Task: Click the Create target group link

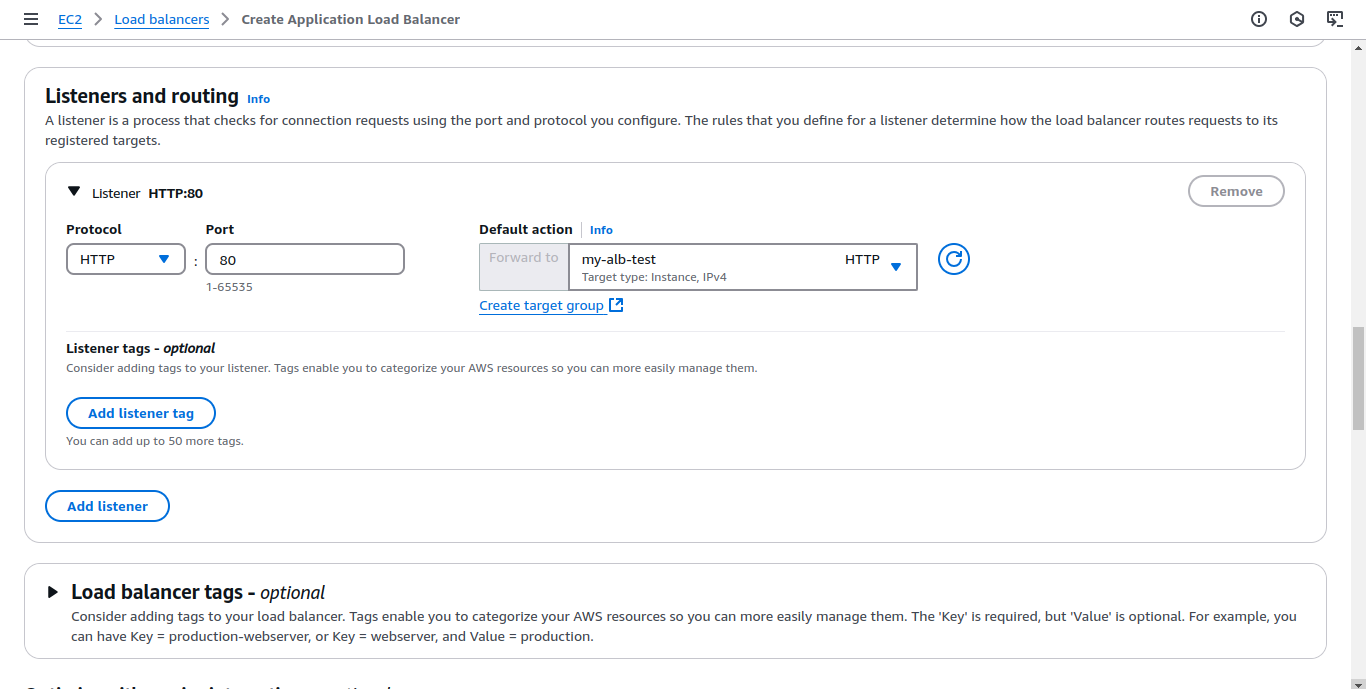Action: 541,305
